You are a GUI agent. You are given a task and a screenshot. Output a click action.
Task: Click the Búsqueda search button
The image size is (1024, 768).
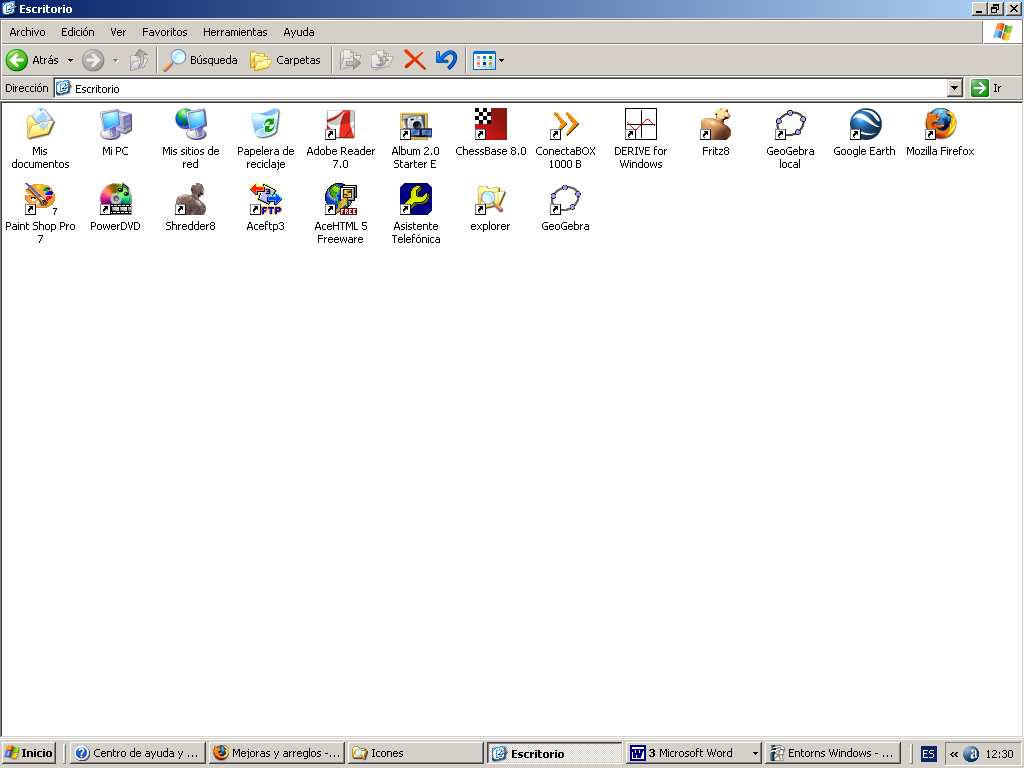200,60
